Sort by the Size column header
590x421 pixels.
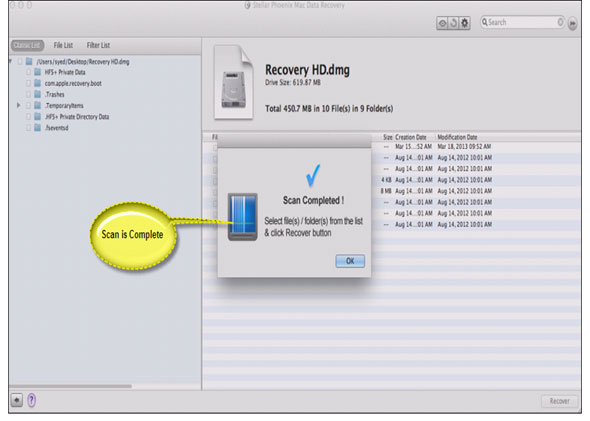point(387,137)
